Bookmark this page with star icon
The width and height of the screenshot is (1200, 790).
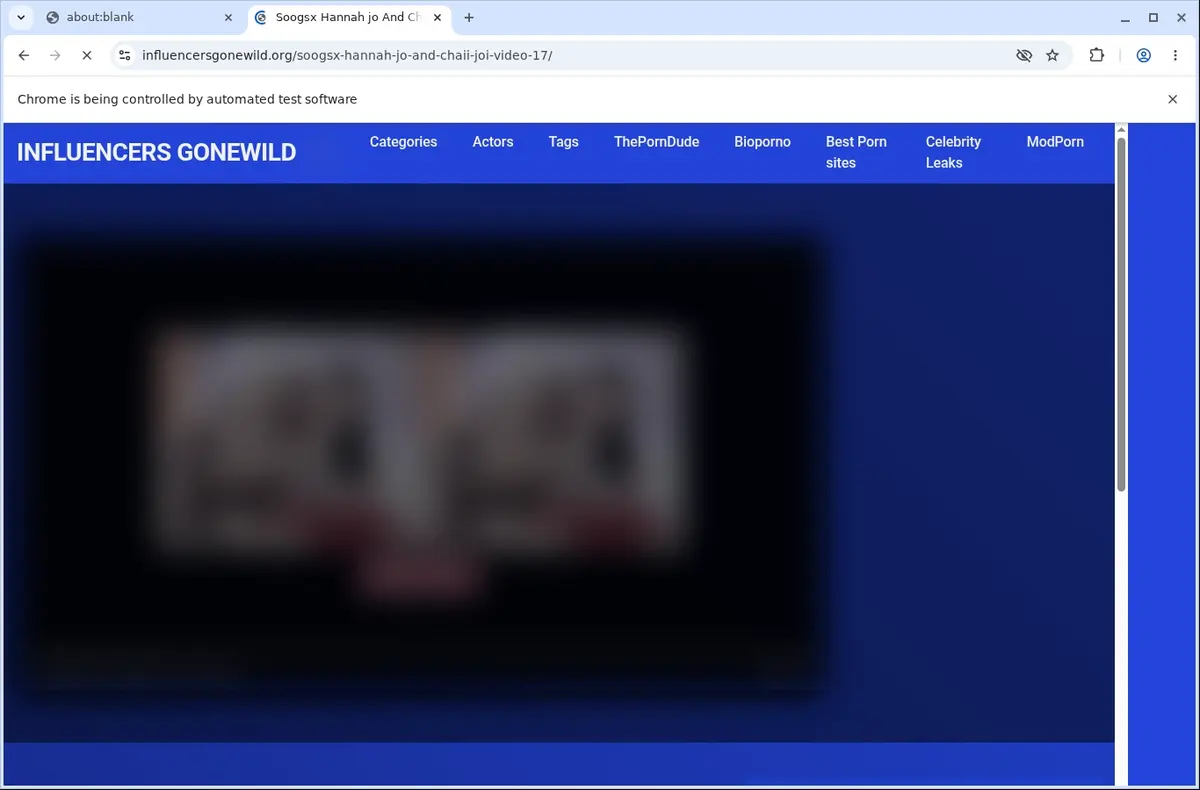1052,56
